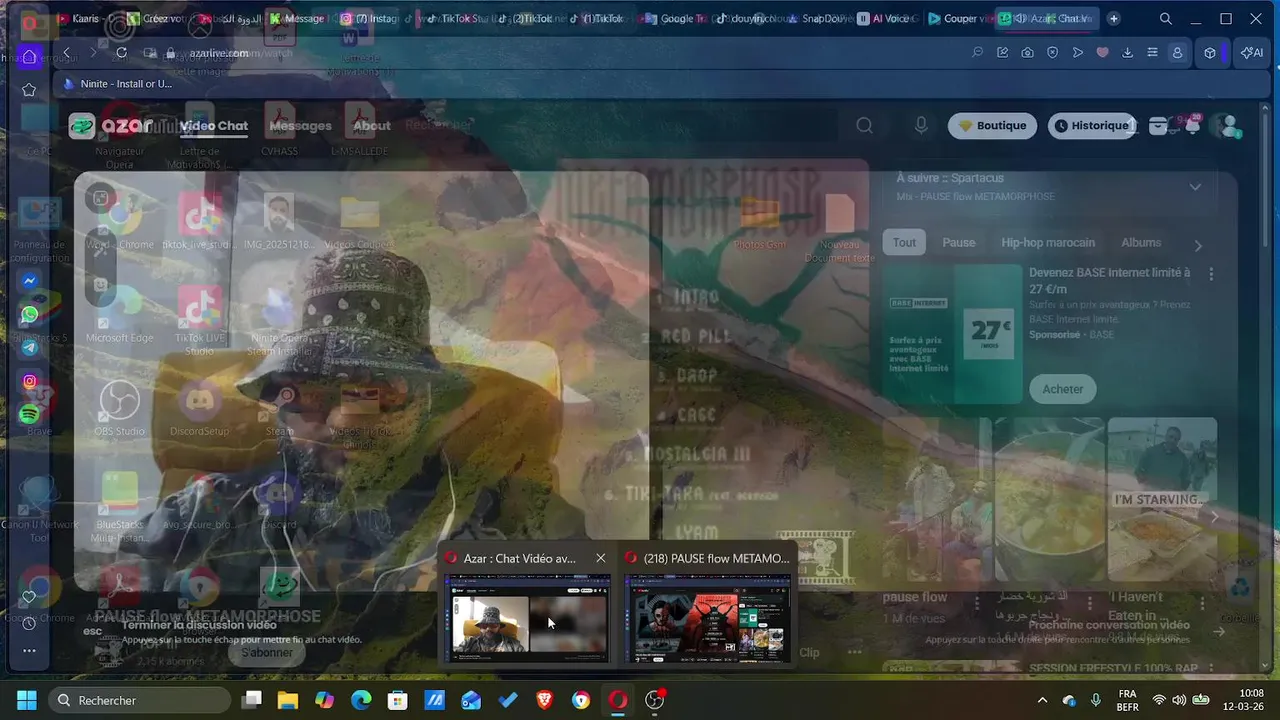Close the Azar Chat Vidéo taskbar preview
The image size is (1280, 720).
[600, 558]
